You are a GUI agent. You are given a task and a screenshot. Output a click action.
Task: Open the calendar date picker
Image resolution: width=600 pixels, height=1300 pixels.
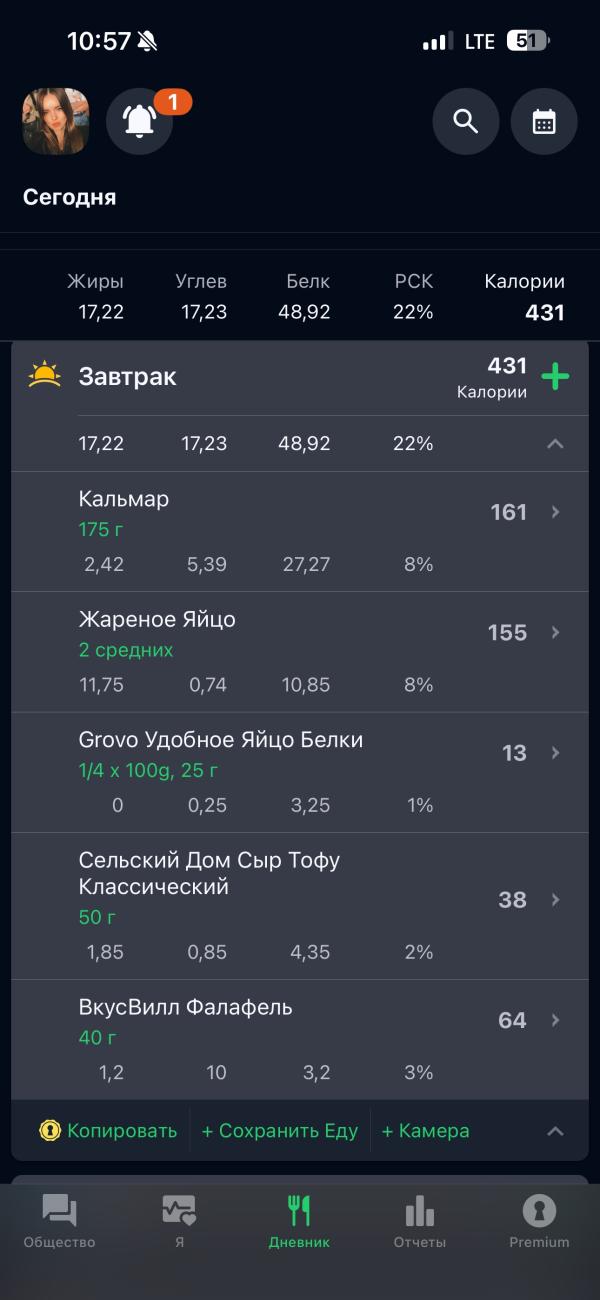click(x=544, y=122)
